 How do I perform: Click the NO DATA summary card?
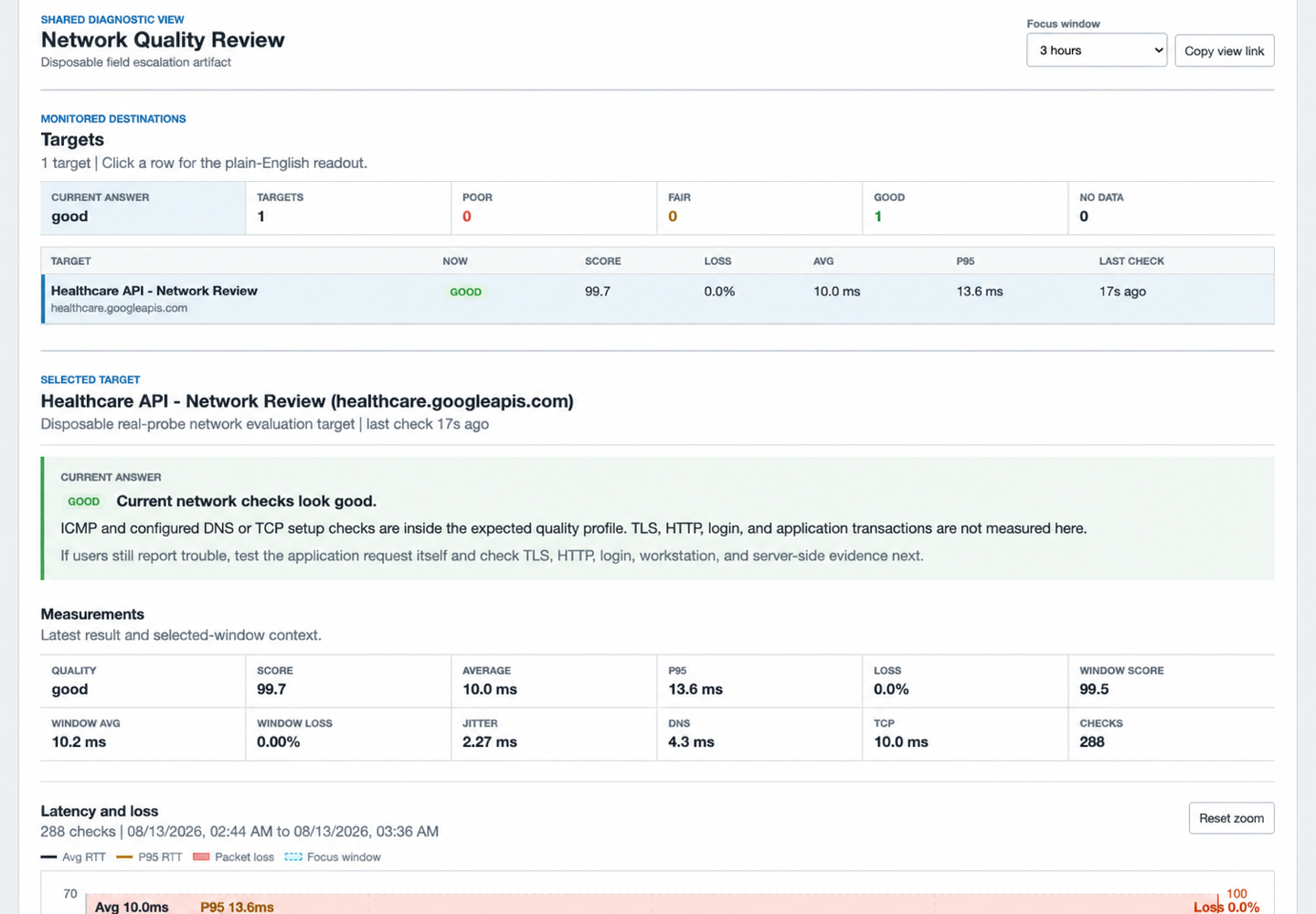tap(1171, 208)
